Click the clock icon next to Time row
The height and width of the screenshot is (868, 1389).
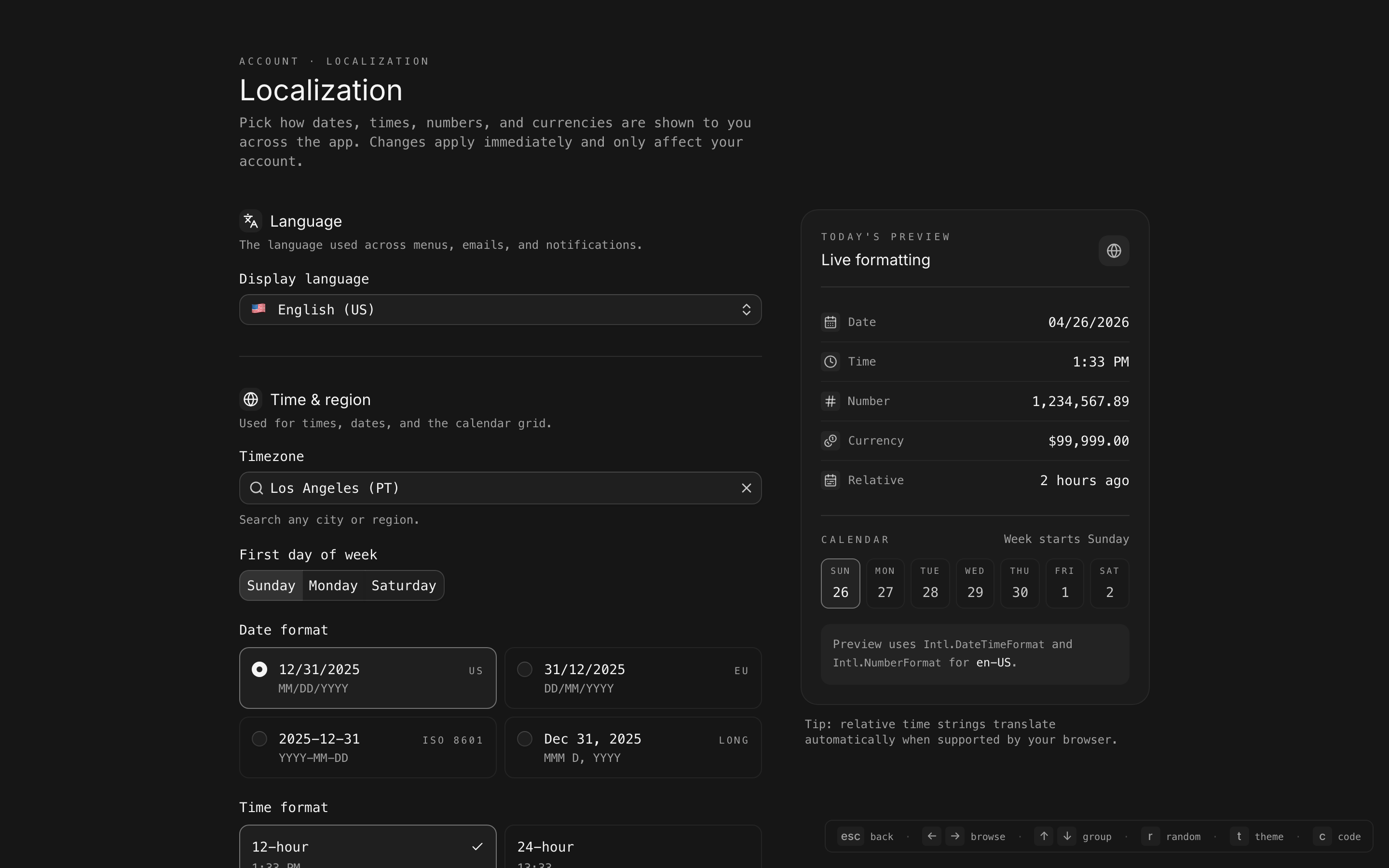click(830, 362)
